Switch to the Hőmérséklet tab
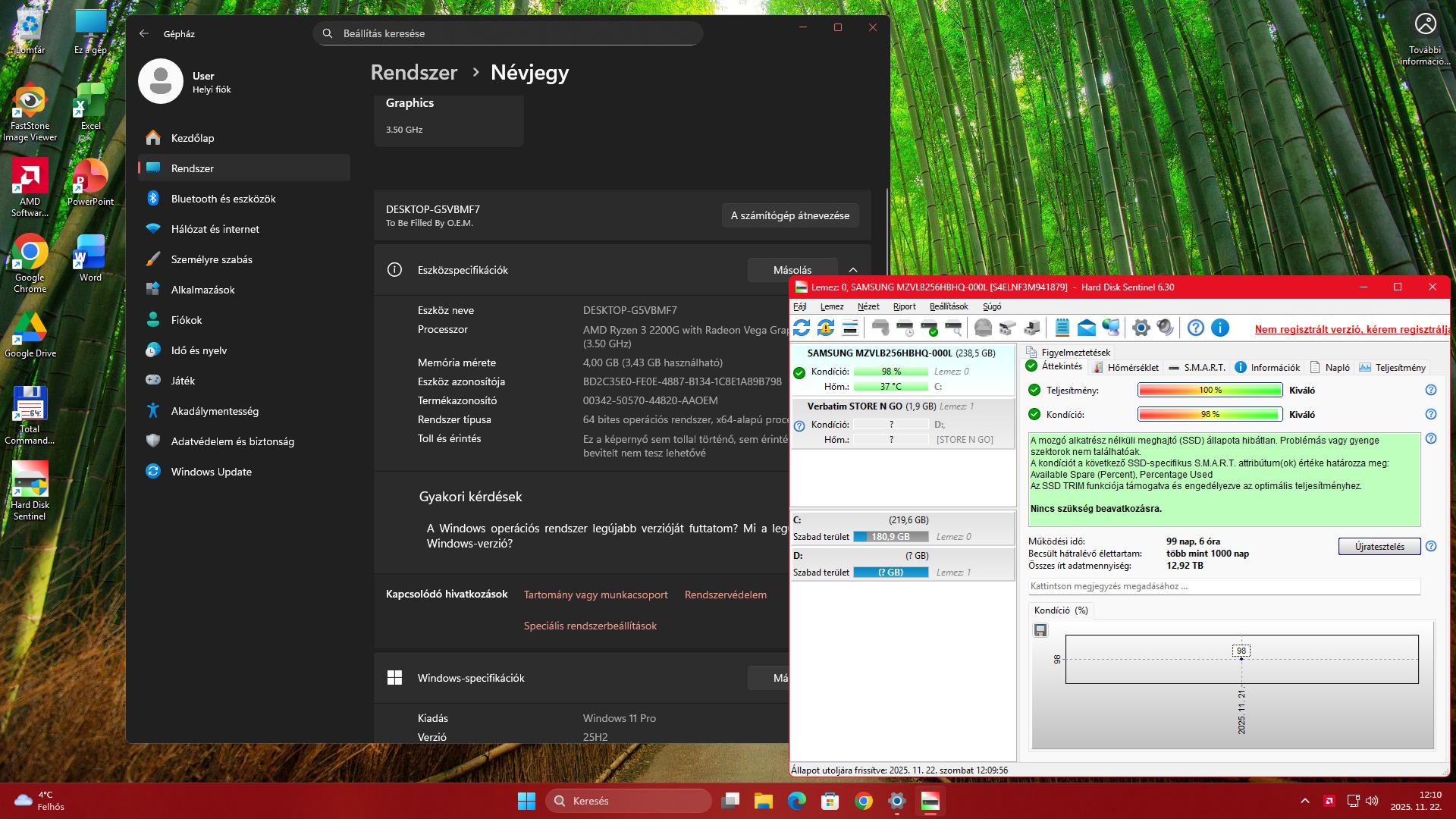 [x=1126, y=368]
